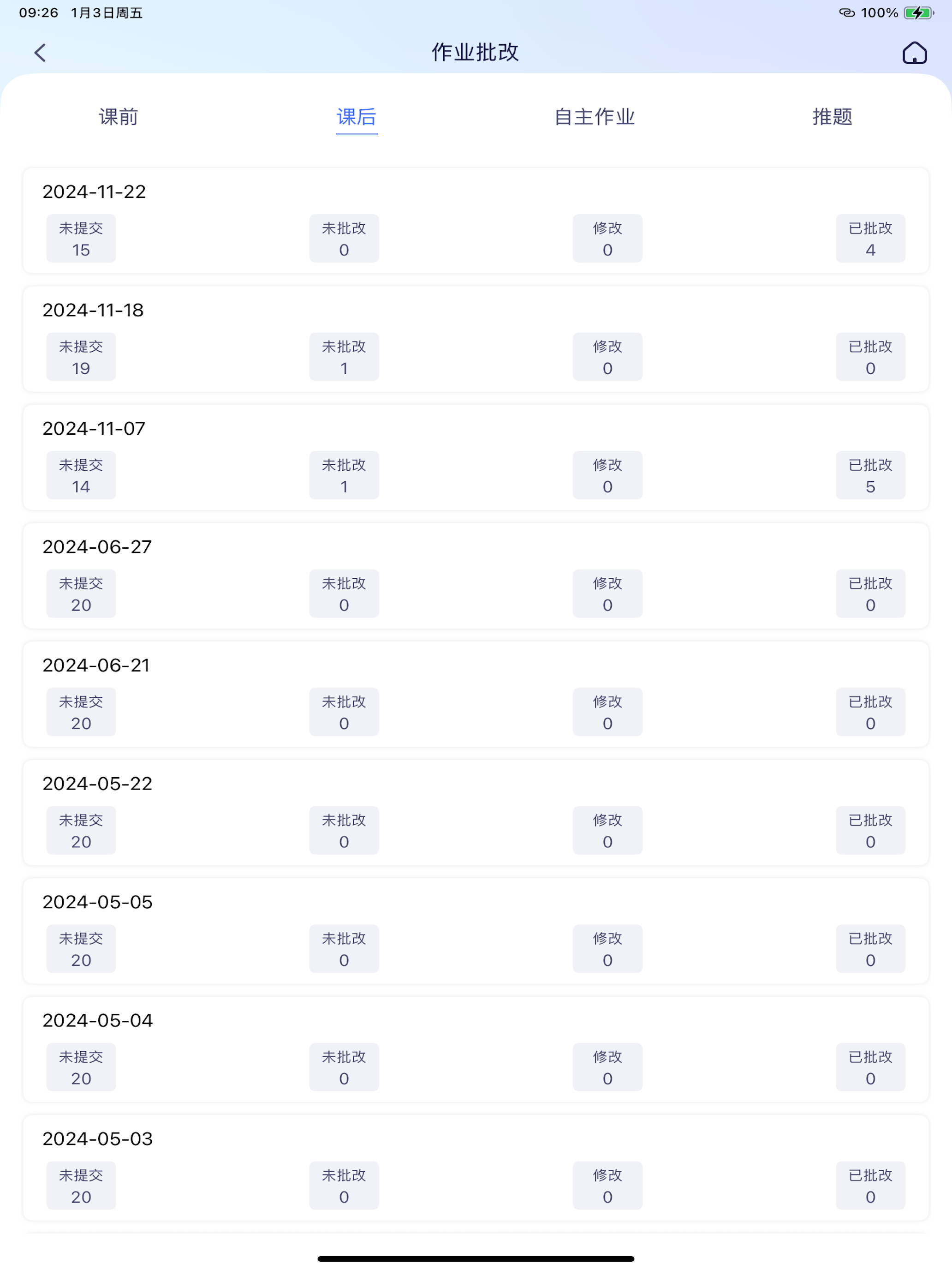The height and width of the screenshot is (1270, 952).
Task: Open 未批改 0 for 2024-05-03
Action: [344, 1185]
